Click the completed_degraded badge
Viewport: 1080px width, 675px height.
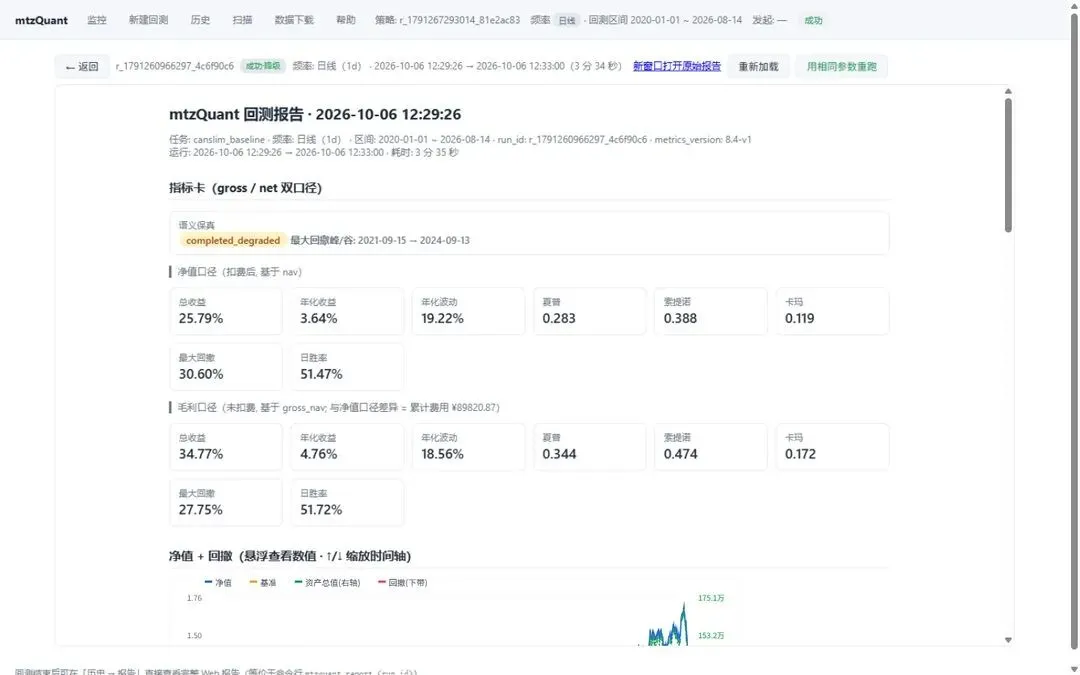(233, 240)
